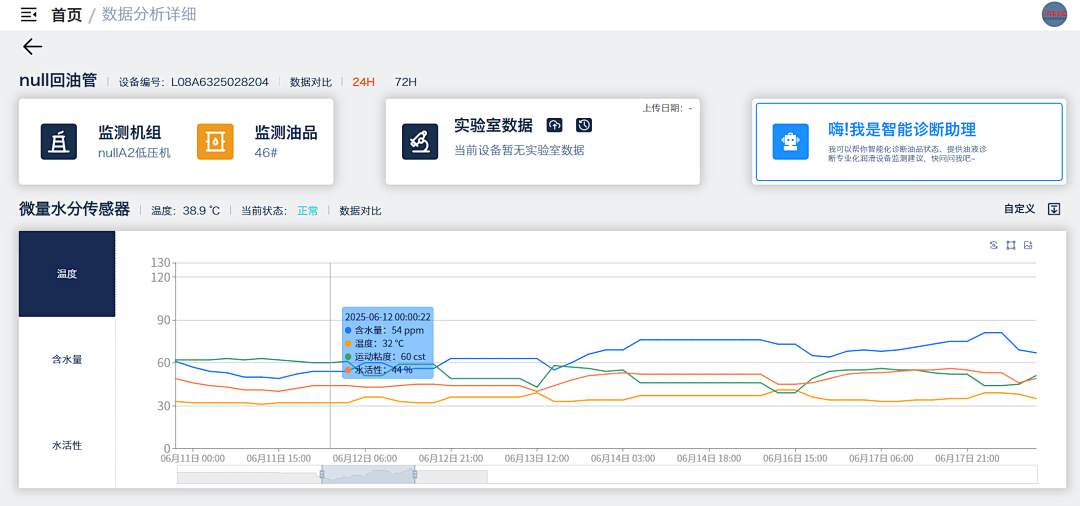The height and width of the screenshot is (506, 1080).
Task: Click the microscope laboratory data icon
Action: point(420,141)
